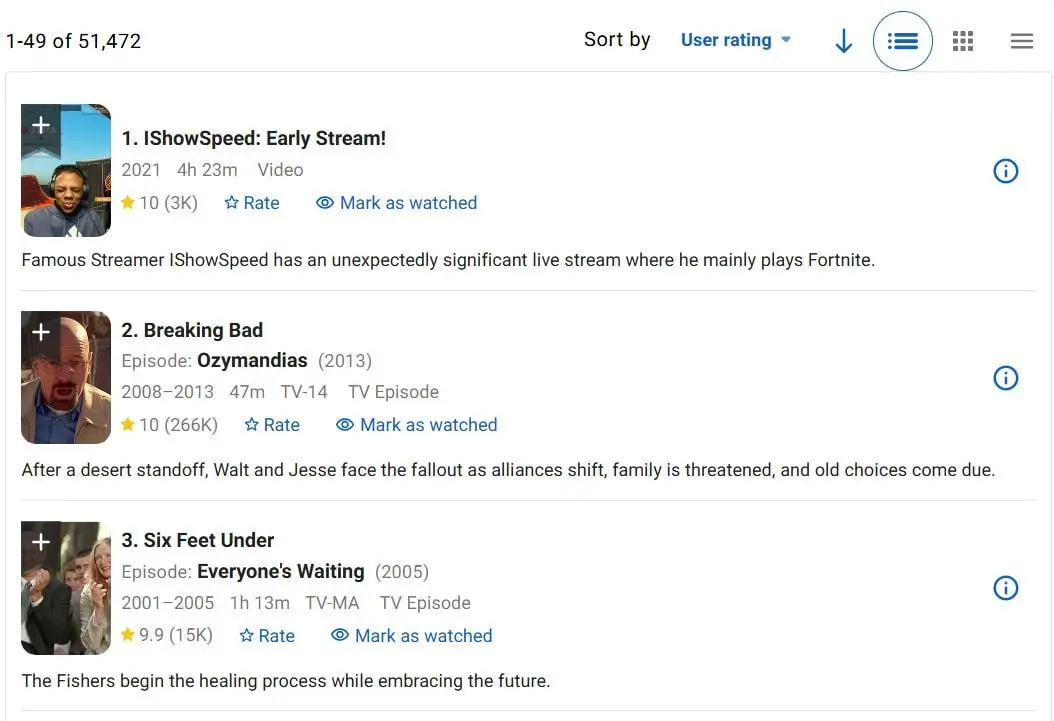Rate the Ozymandias episode

(x=272, y=425)
